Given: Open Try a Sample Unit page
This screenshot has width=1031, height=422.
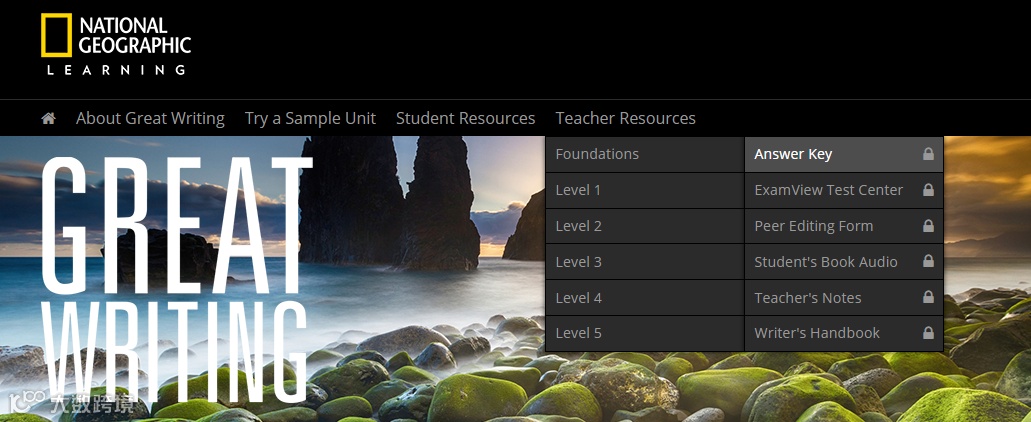Looking at the screenshot, I should click(310, 118).
